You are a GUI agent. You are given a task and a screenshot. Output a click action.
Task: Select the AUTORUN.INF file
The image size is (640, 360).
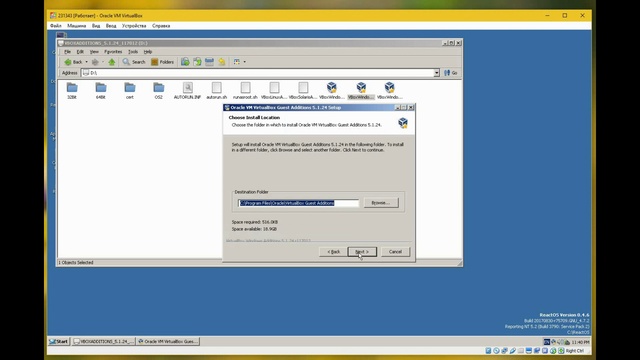(x=187, y=91)
